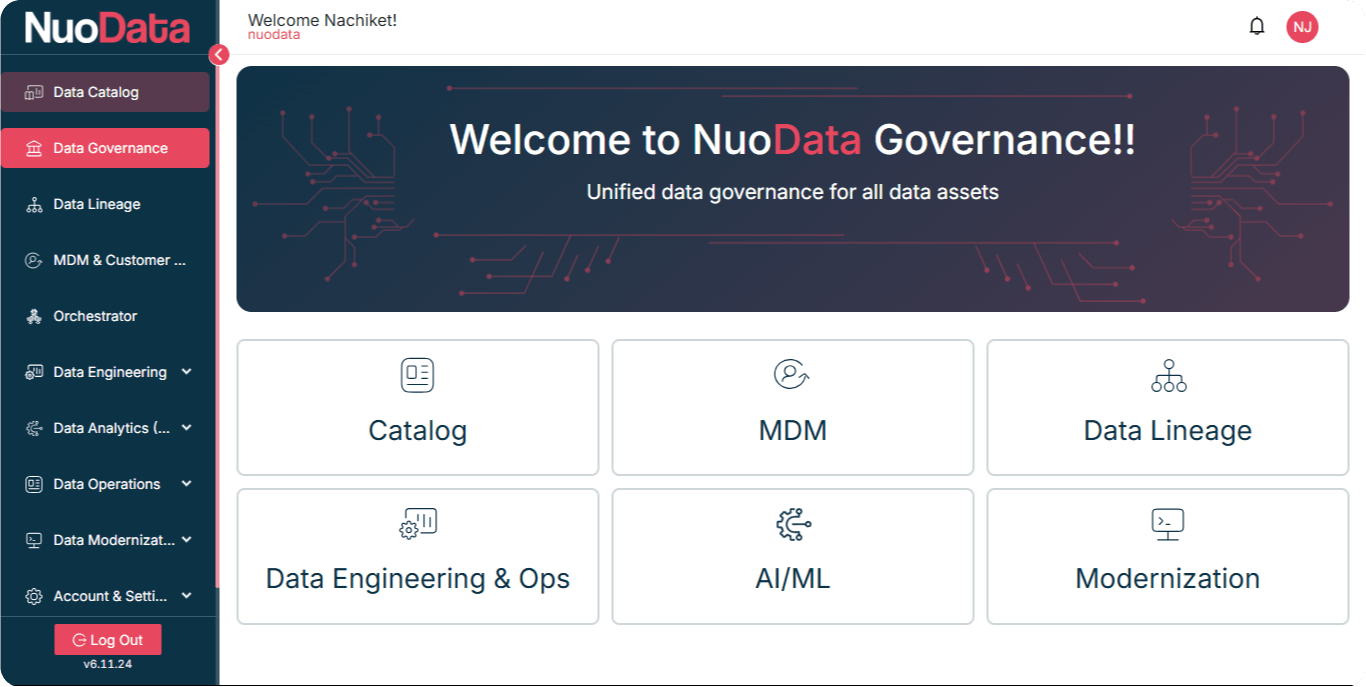This screenshot has height=687, width=1366.
Task: Click the Welcome to NuoData Governance banner heading
Action: tap(793, 140)
